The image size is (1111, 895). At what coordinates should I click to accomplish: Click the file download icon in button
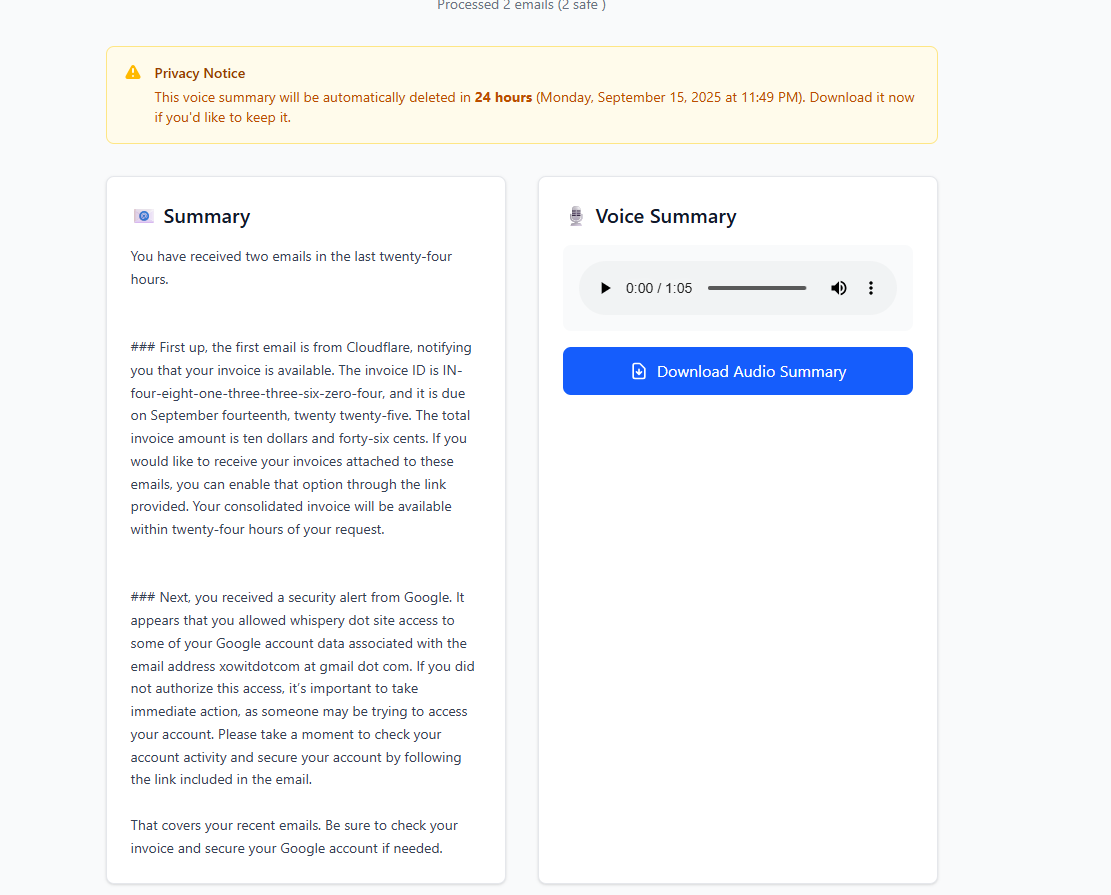[638, 371]
